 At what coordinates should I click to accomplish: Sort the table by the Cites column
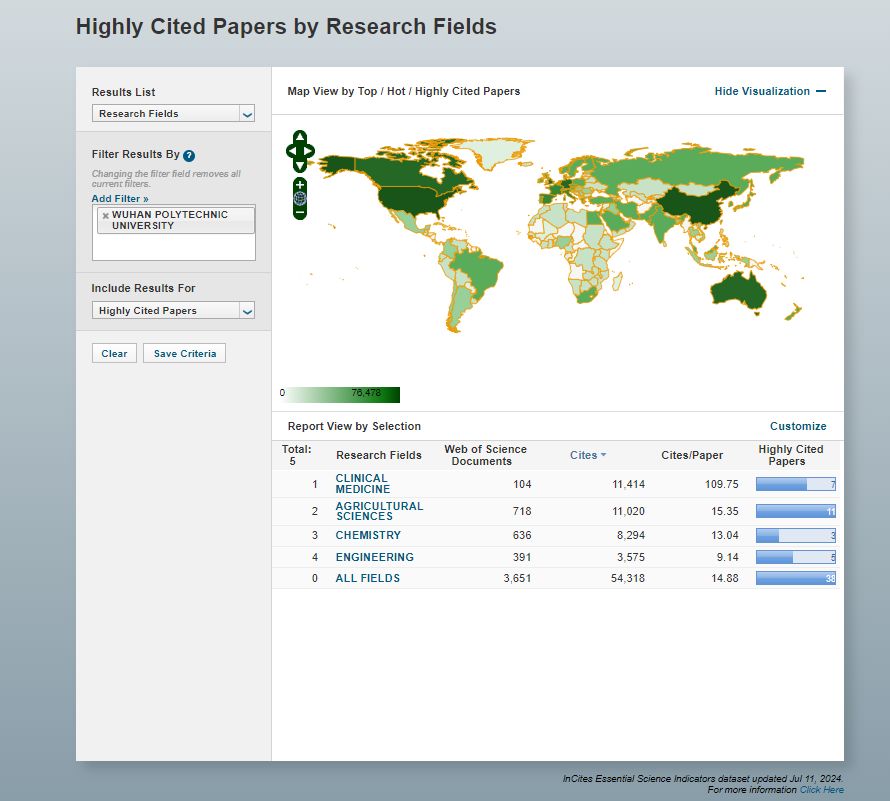coord(588,455)
